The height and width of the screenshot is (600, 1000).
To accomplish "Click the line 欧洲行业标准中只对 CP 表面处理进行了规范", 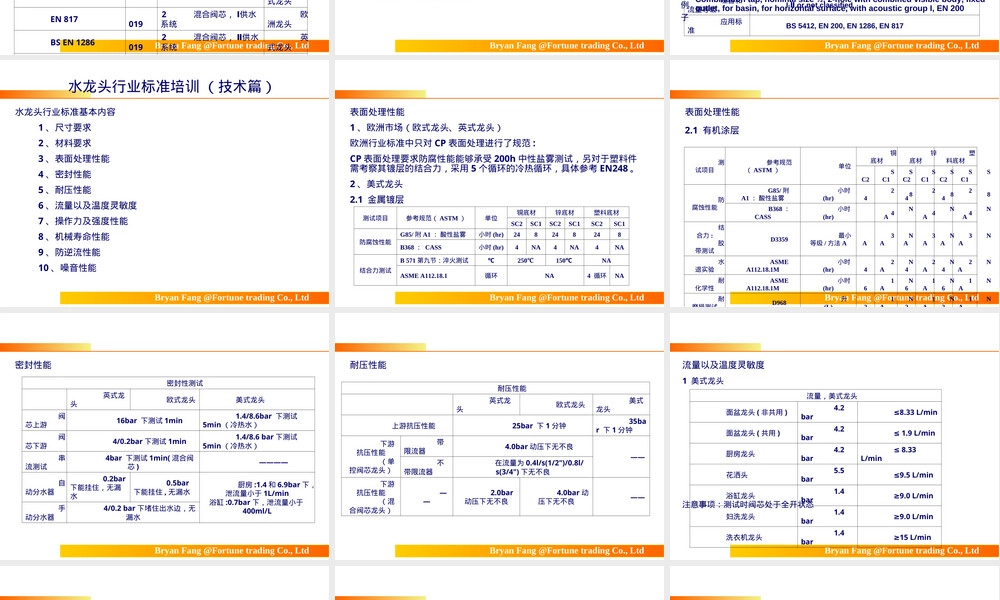I will point(443,143).
